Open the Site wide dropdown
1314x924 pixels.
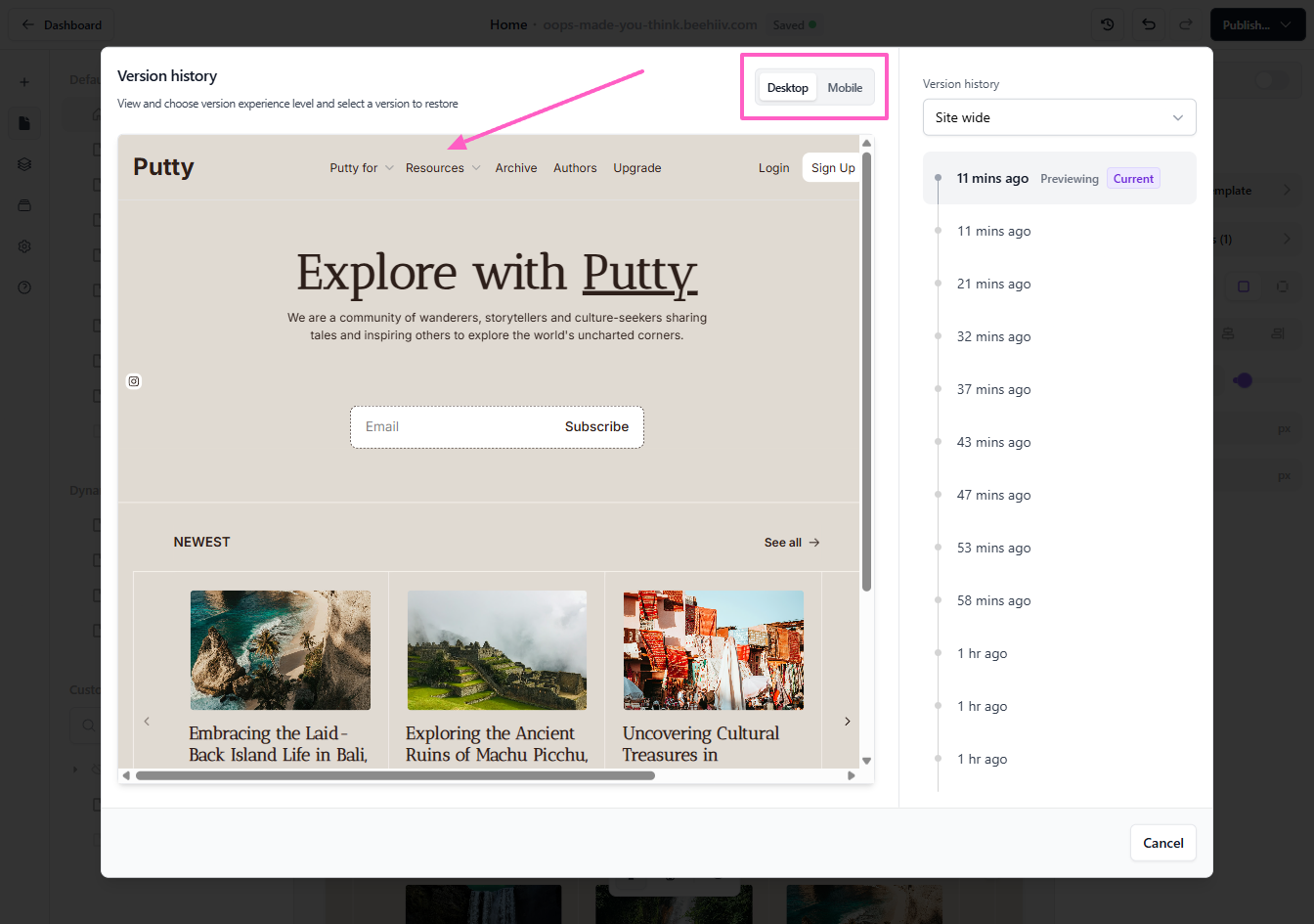(x=1059, y=117)
